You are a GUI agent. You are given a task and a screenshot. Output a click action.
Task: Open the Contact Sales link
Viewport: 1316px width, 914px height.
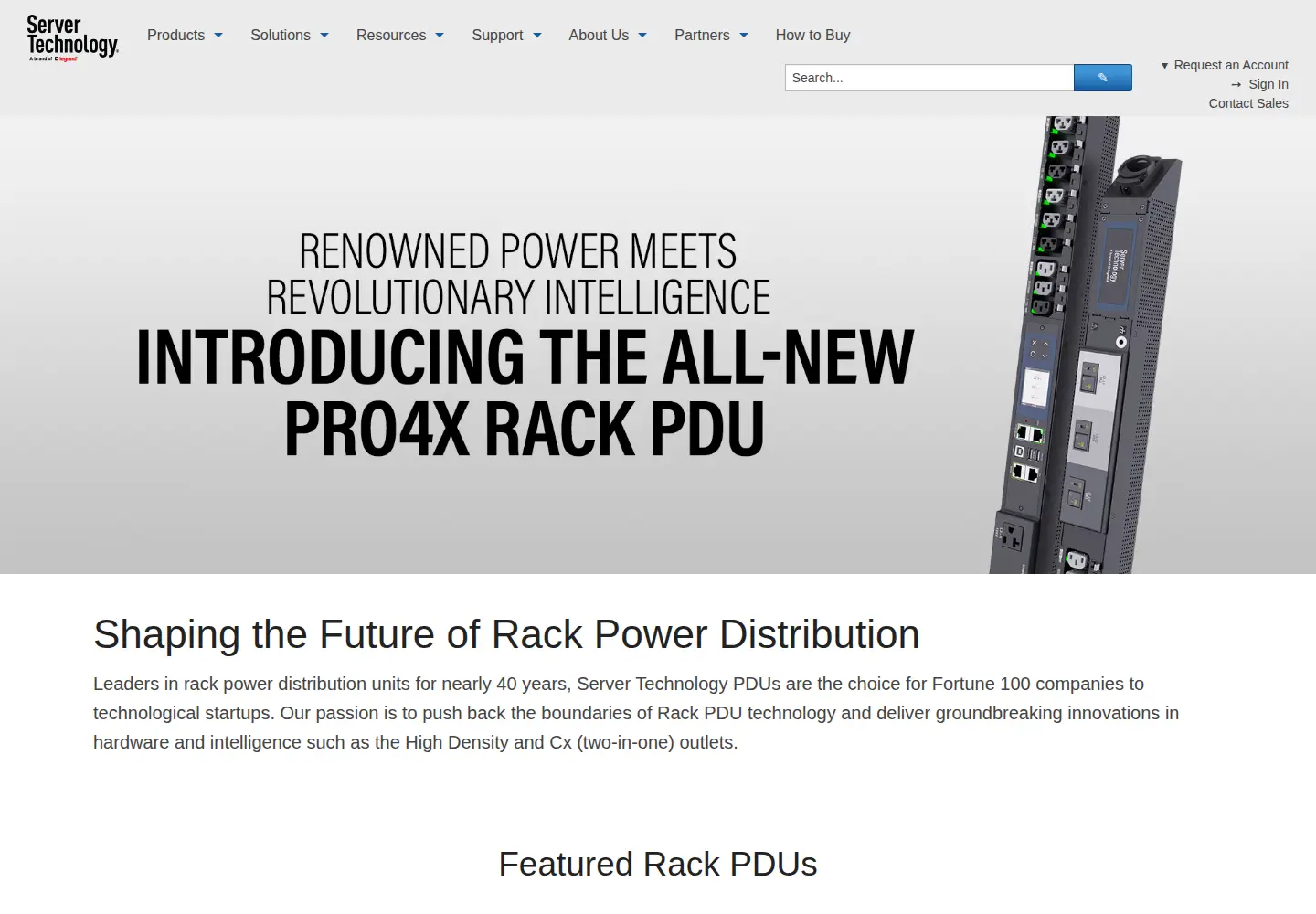pyautogui.click(x=1248, y=103)
